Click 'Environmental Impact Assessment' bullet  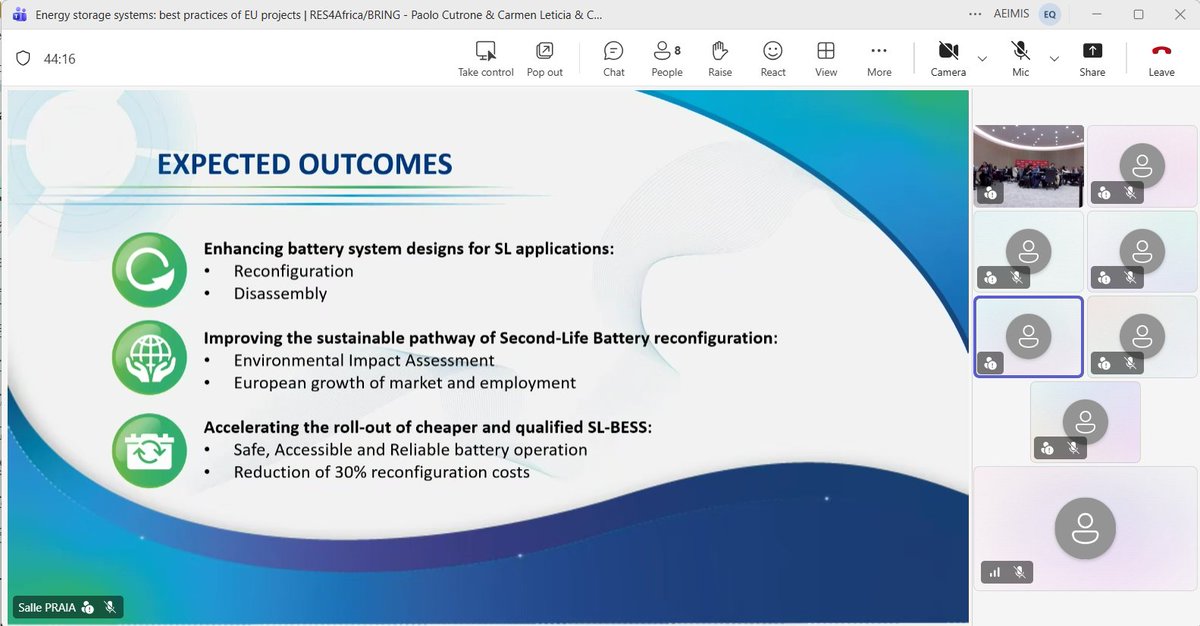pyautogui.click(x=364, y=360)
